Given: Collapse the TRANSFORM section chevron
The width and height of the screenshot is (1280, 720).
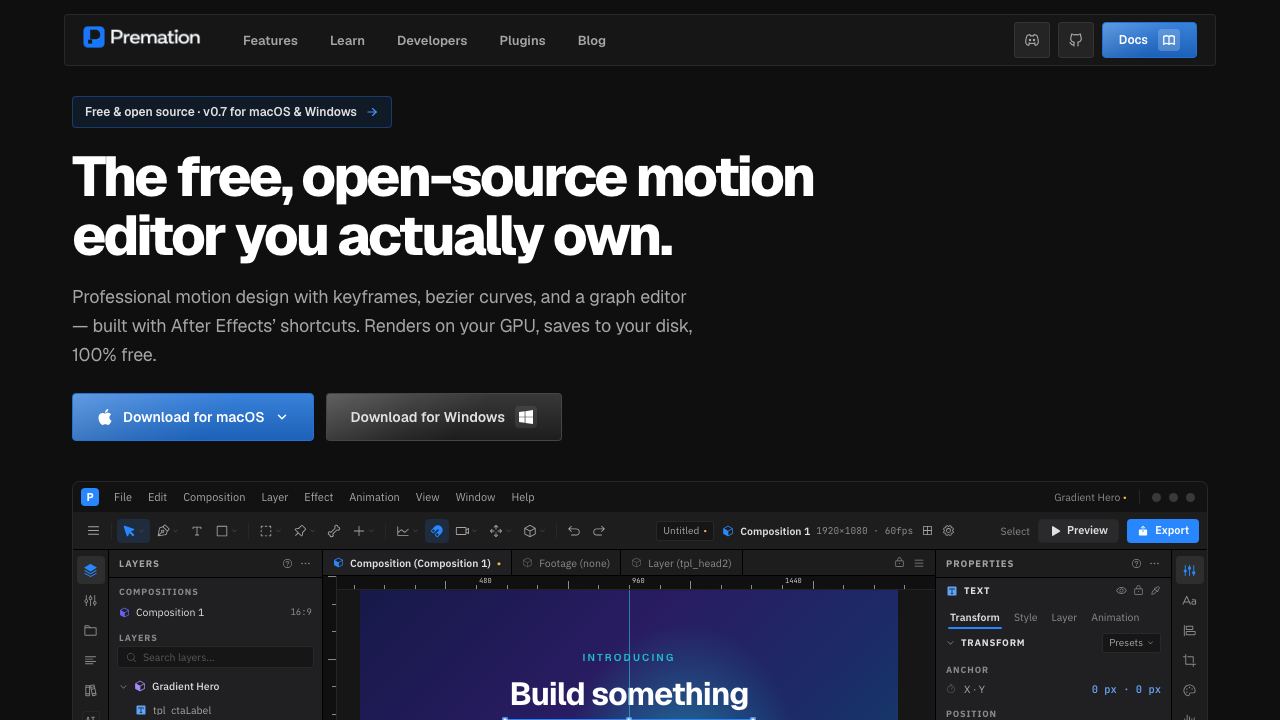Looking at the screenshot, I should (x=950, y=643).
